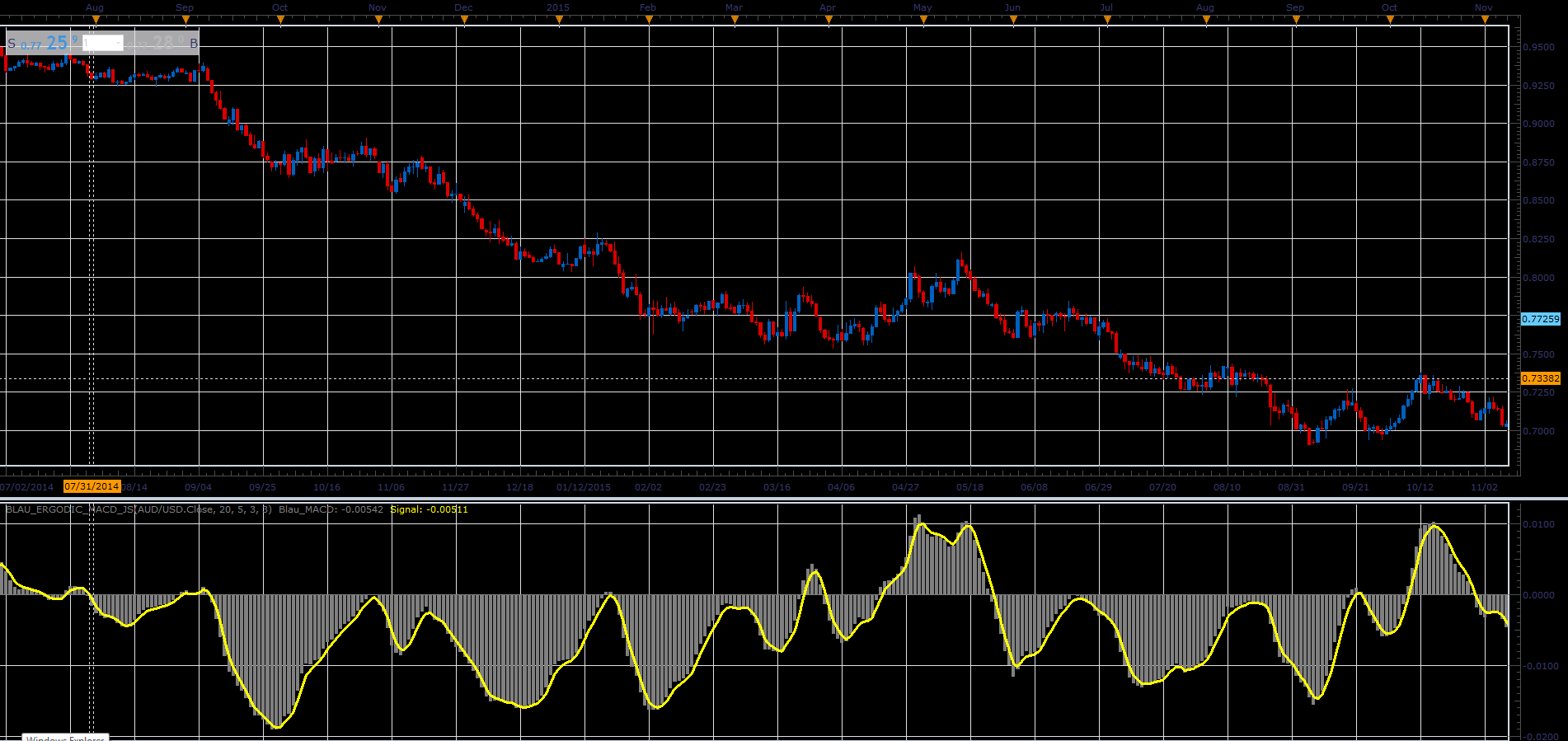Select the Apr orange month marker
The height and width of the screenshot is (741, 1568).
[829, 20]
